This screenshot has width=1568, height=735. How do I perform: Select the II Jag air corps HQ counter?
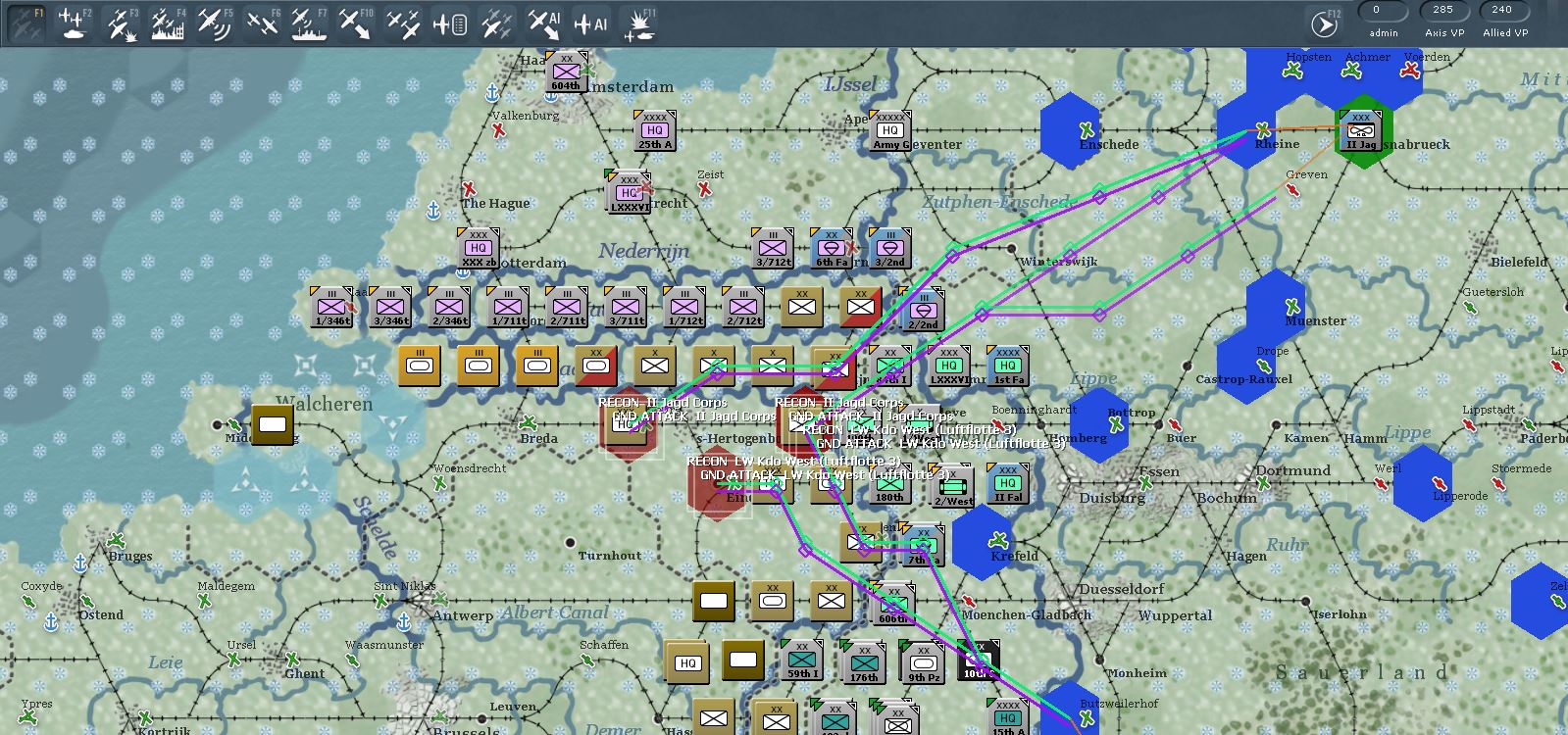click(1361, 130)
